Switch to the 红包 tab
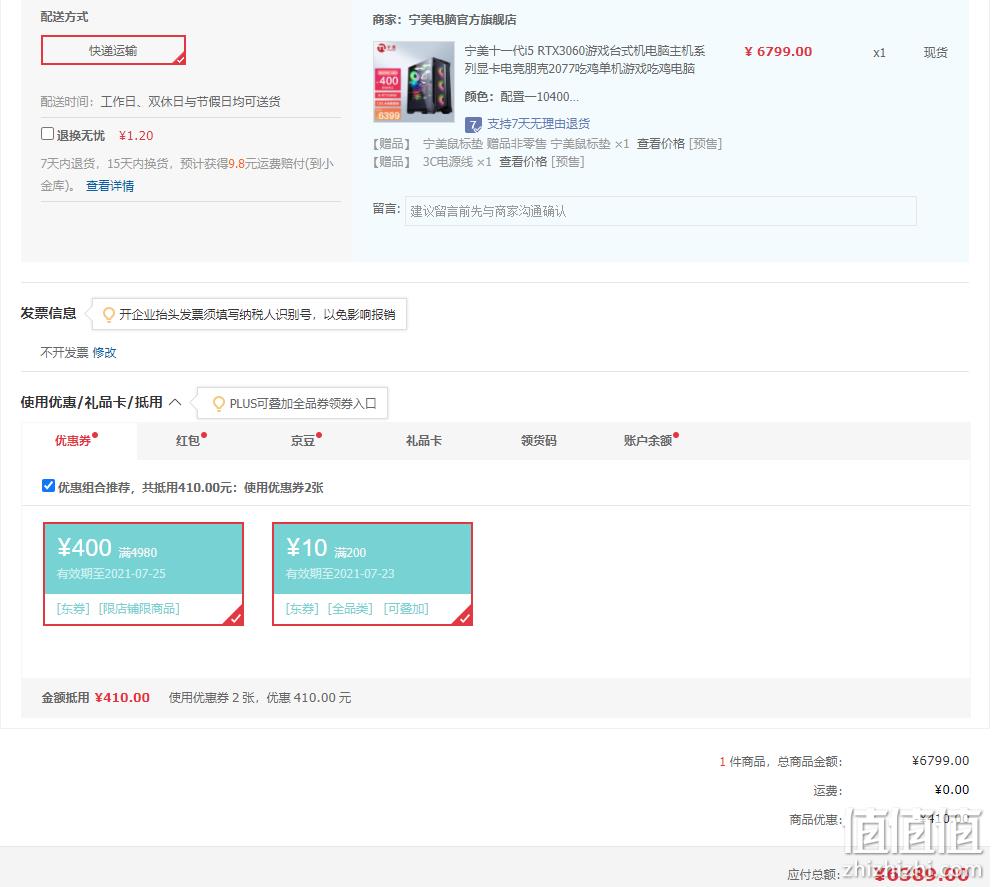 coord(188,440)
